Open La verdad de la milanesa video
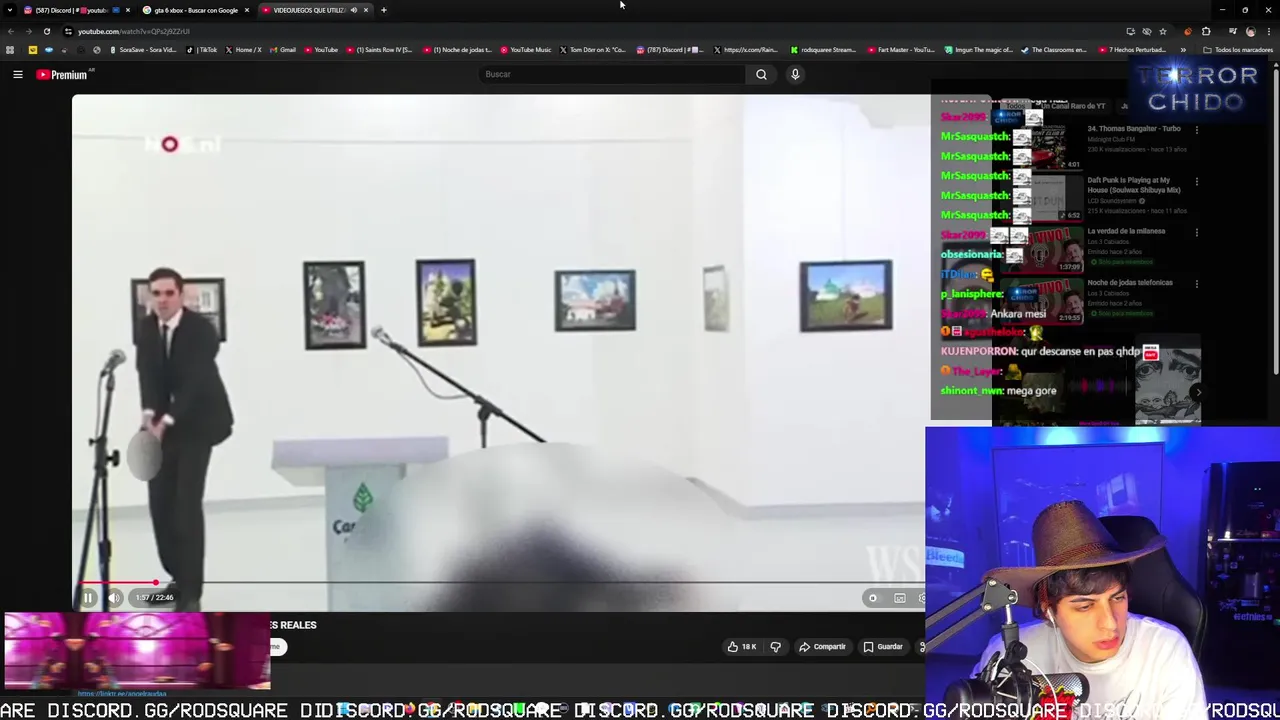This screenshot has width=1280, height=720. [x=1126, y=231]
